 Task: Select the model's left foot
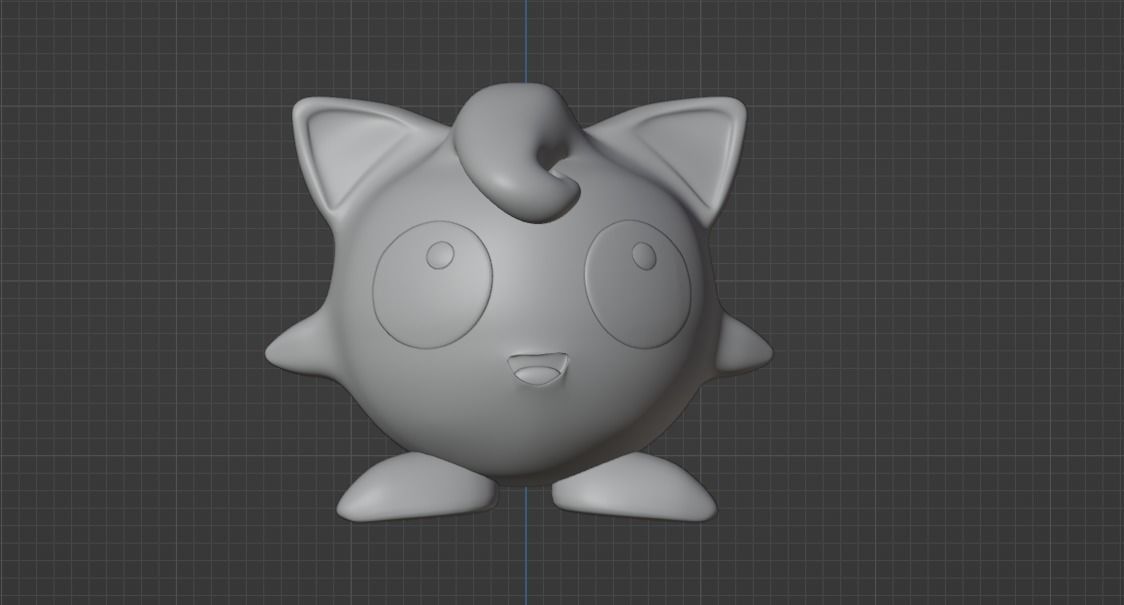pos(417,487)
